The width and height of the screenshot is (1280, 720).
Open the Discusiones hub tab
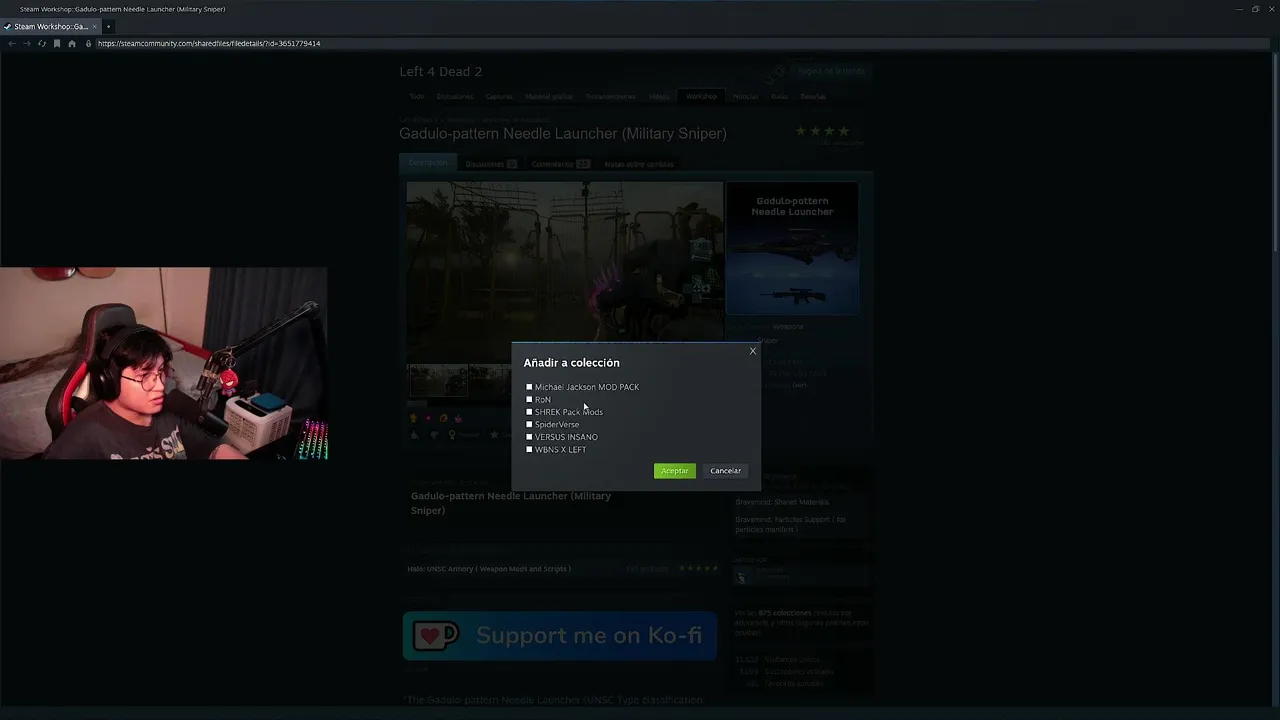pos(455,97)
